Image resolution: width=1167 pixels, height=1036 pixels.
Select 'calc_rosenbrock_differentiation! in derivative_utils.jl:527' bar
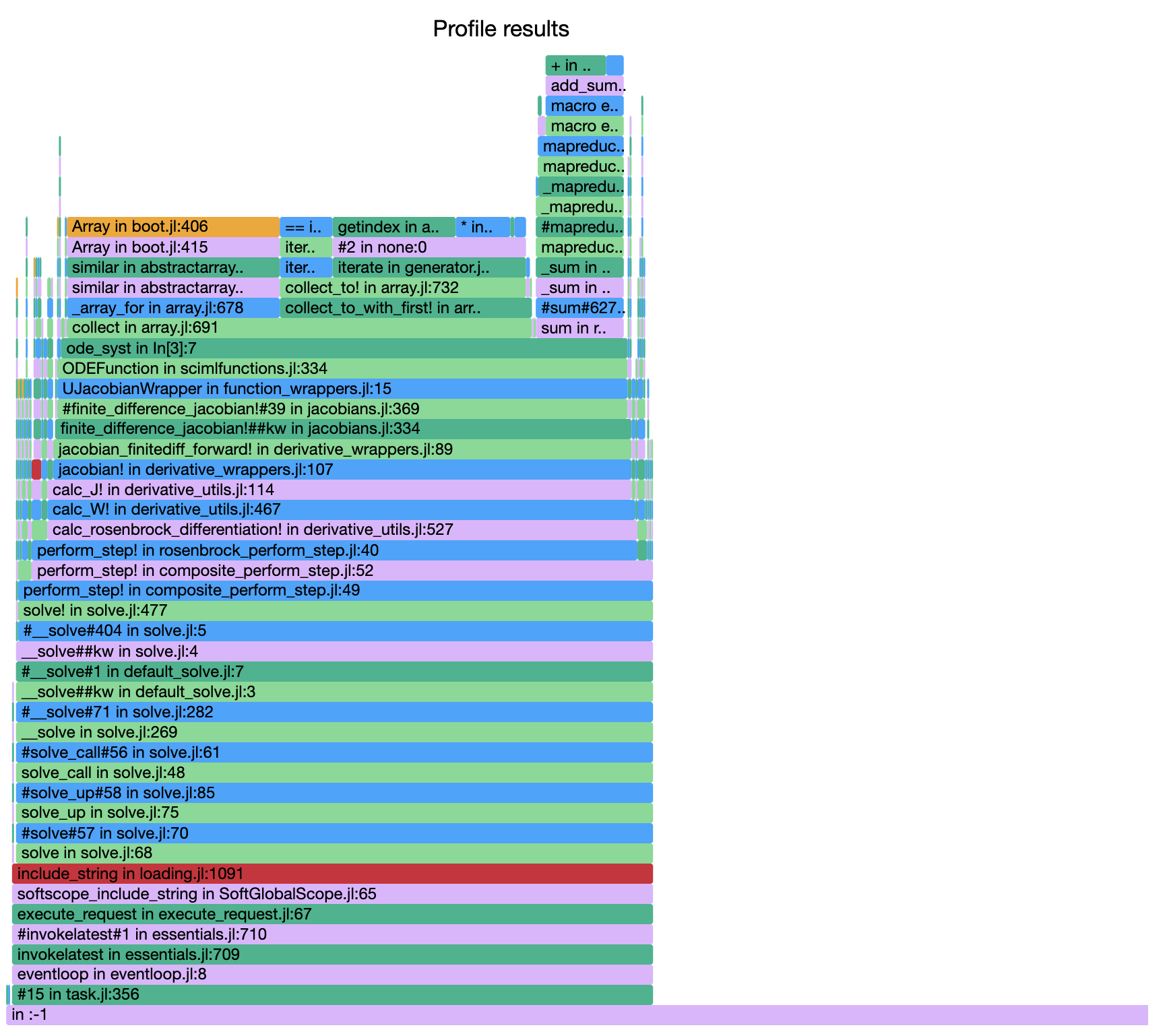point(342,530)
